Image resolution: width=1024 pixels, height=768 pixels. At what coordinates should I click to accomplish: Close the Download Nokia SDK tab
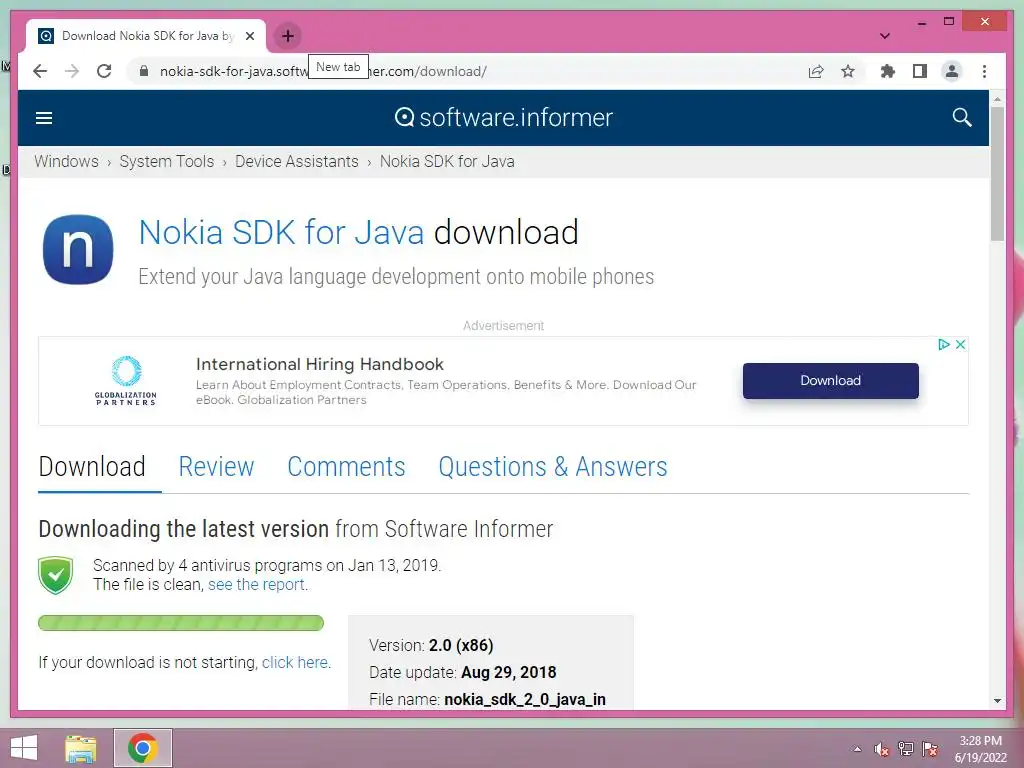249,36
